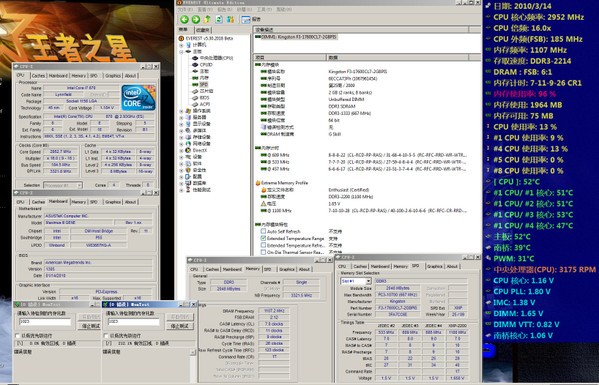The width and height of the screenshot is (599, 385).
Task: Click the 项目 field column header
Action: tap(290, 57)
